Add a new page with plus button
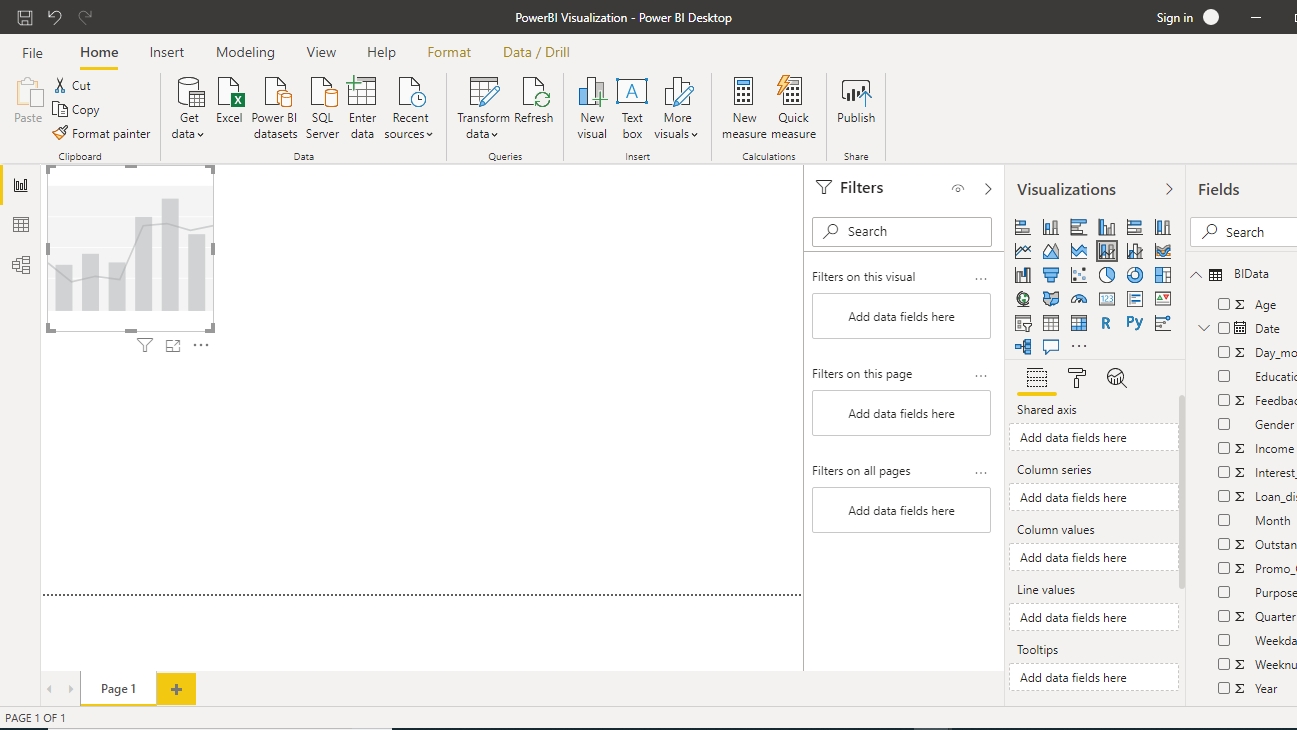Viewport: 1297px width, 730px height. click(x=176, y=689)
